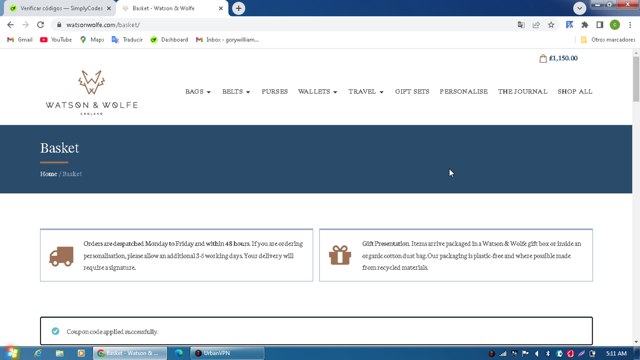The width and height of the screenshot is (640, 360).
Task: Open media player taskbar icon
Action: [x=81, y=353]
